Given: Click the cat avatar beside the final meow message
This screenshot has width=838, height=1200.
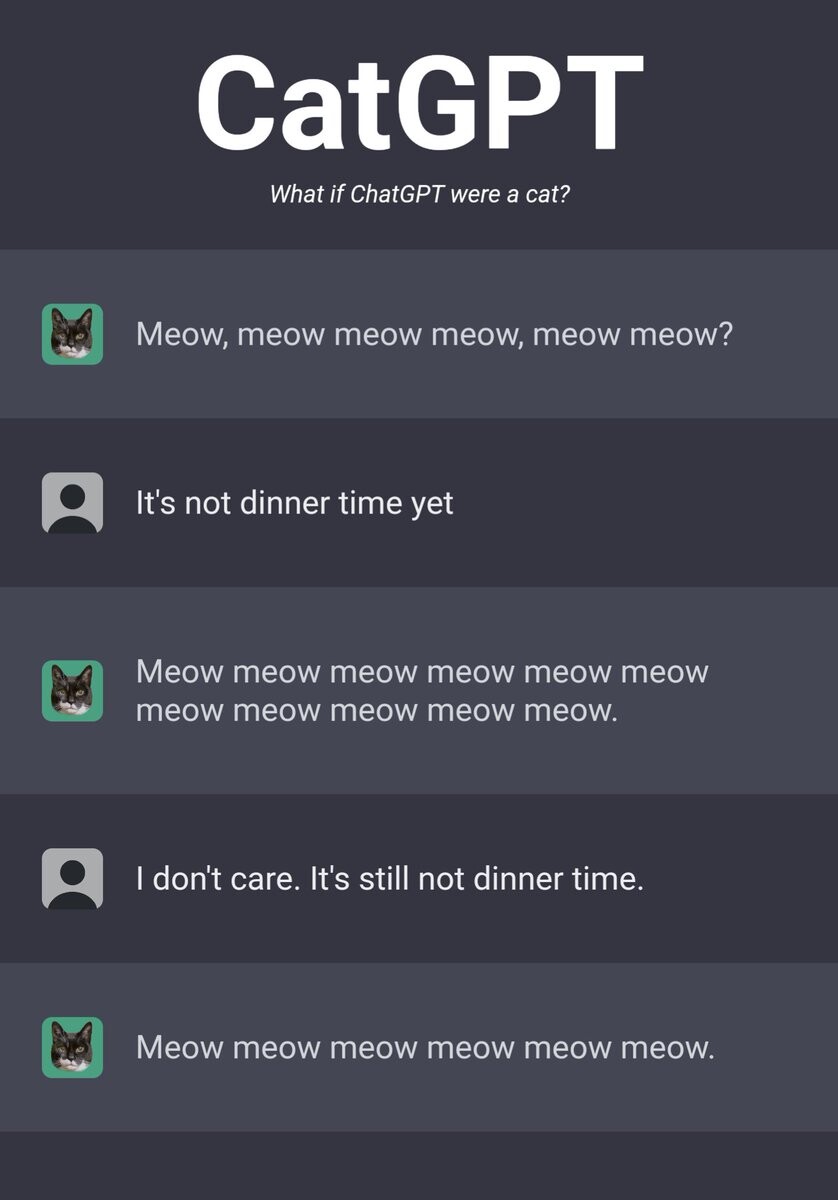Looking at the screenshot, I should pyautogui.click(x=72, y=1047).
